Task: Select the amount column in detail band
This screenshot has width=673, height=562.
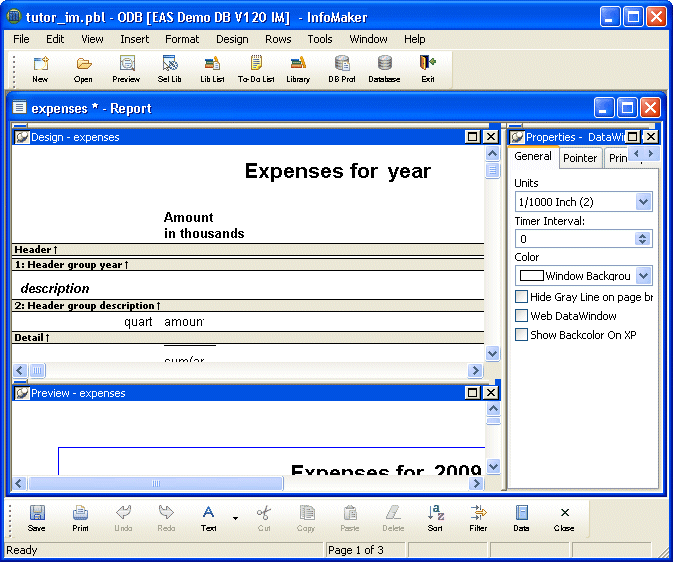Action: [184, 322]
